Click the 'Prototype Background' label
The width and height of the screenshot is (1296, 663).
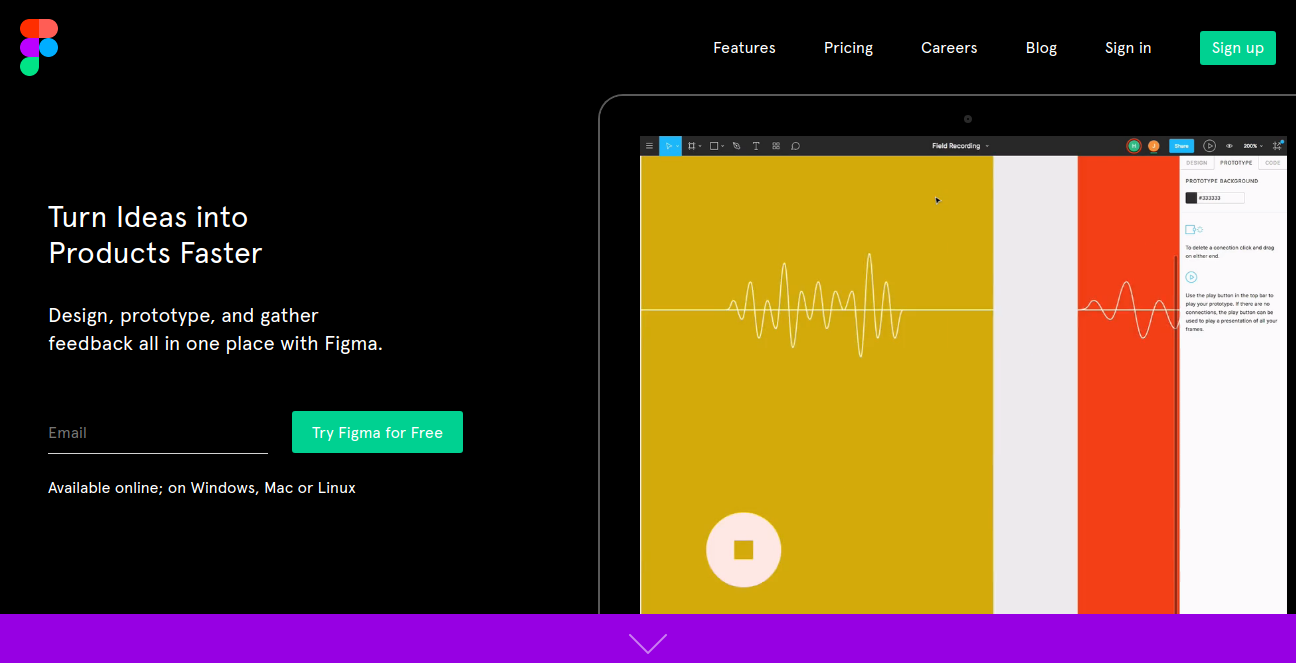1221,181
